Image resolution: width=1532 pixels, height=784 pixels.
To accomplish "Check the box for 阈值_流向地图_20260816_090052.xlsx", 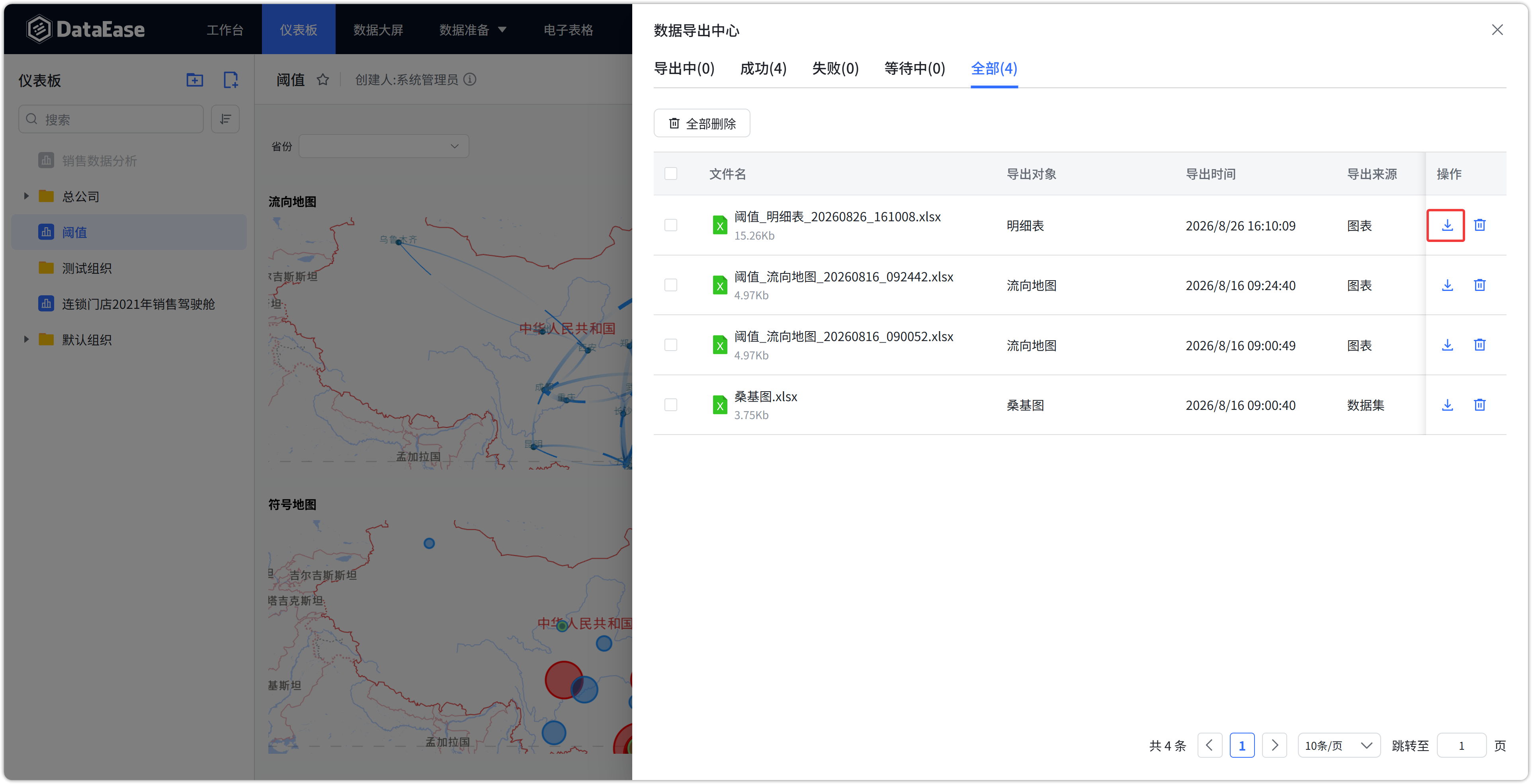I will coord(671,345).
